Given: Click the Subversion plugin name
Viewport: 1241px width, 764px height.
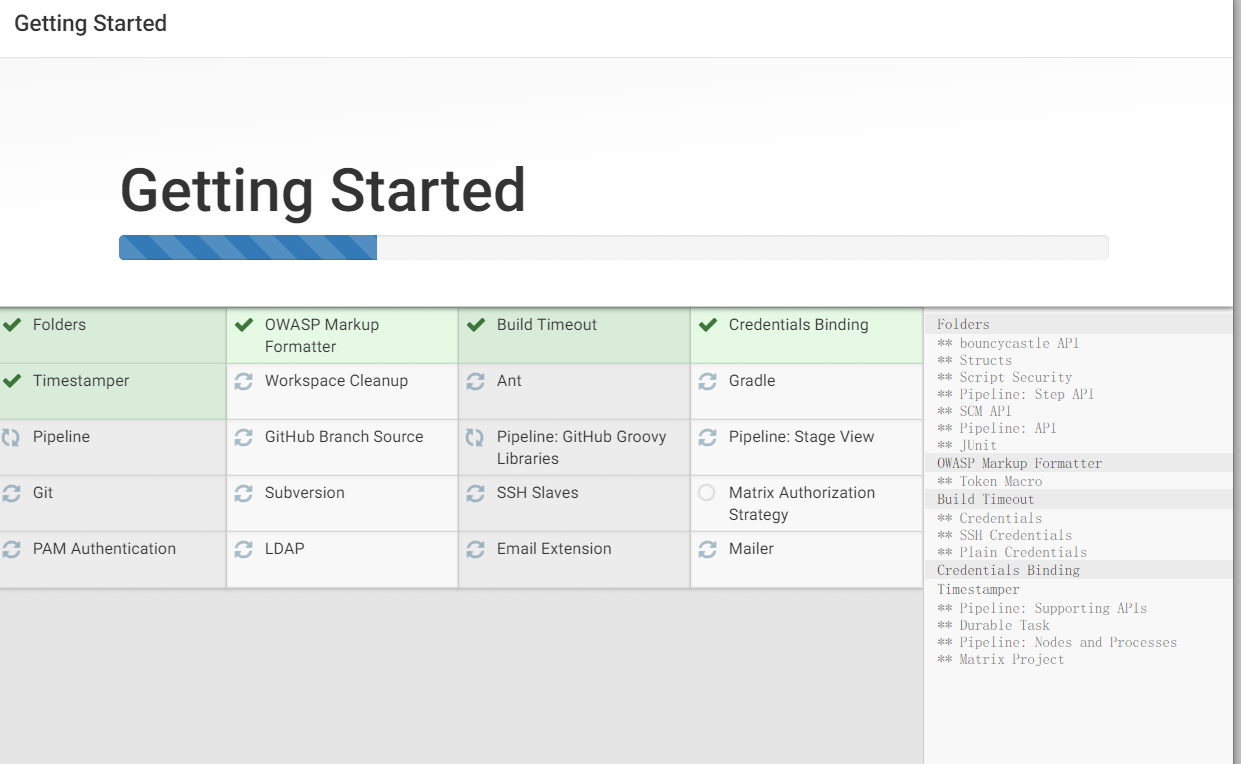Looking at the screenshot, I should [304, 493].
